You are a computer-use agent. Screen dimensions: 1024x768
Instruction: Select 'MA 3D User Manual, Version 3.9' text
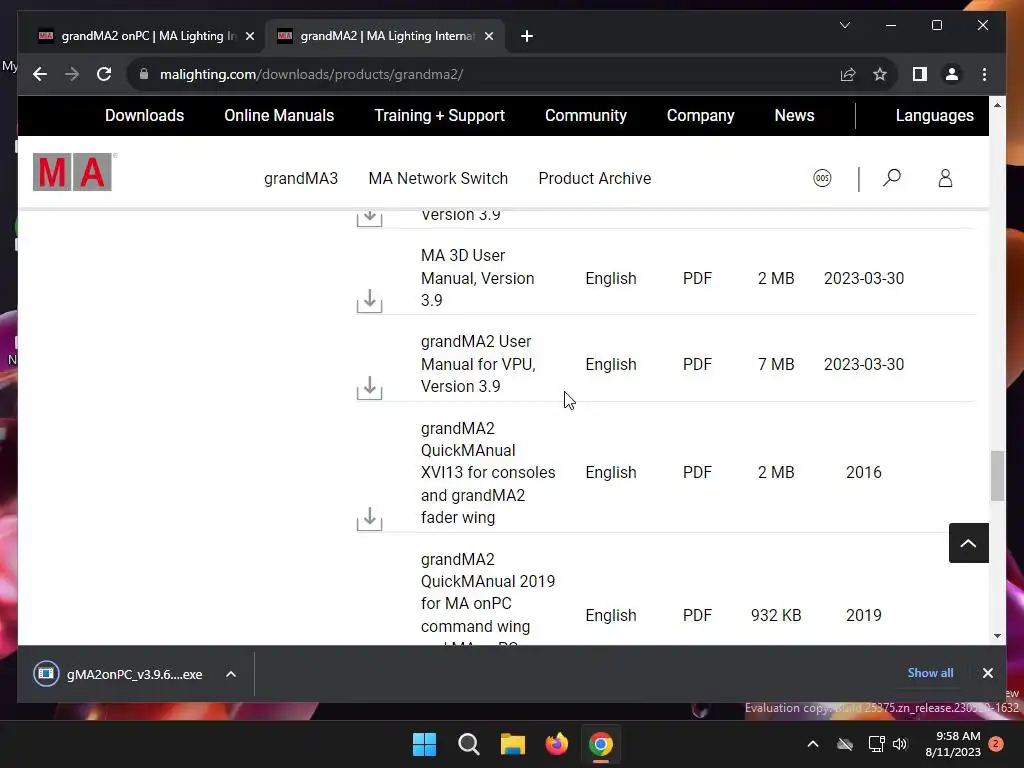[477, 278]
